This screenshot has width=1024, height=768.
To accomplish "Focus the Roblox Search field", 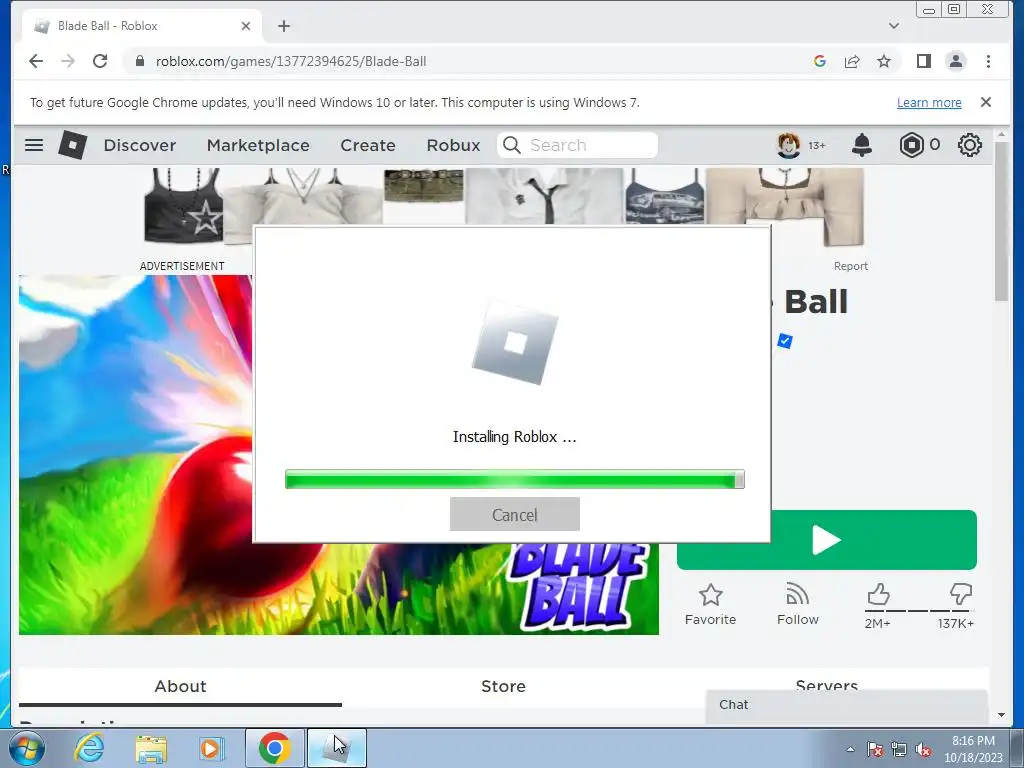I will [577, 145].
